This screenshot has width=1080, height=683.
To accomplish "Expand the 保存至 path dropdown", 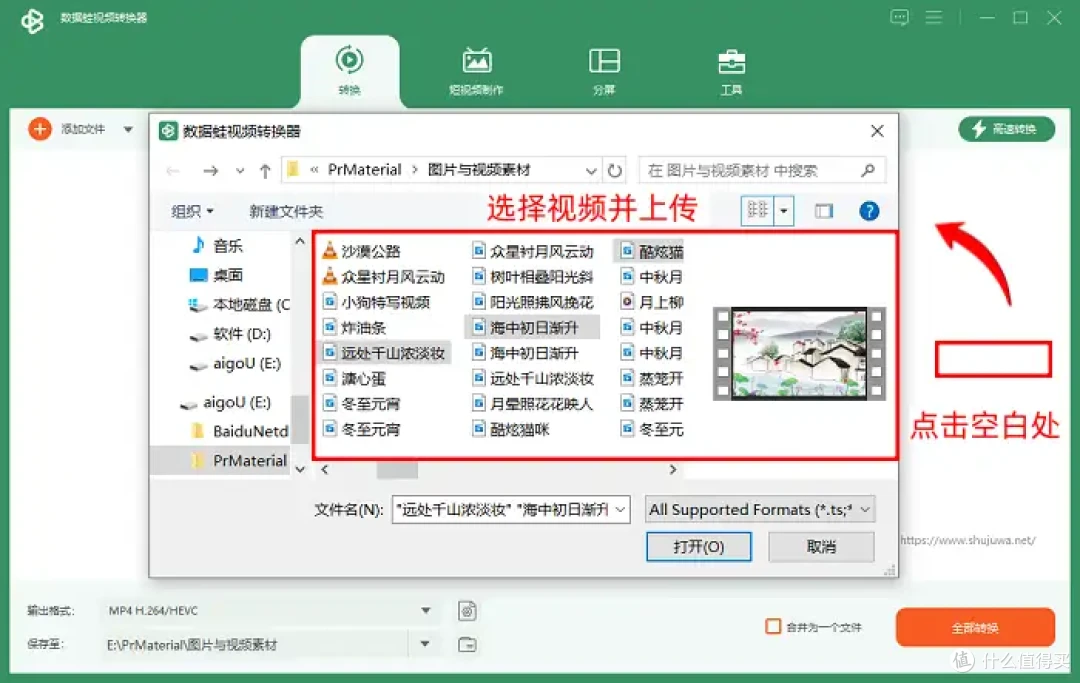I will pos(426,644).
